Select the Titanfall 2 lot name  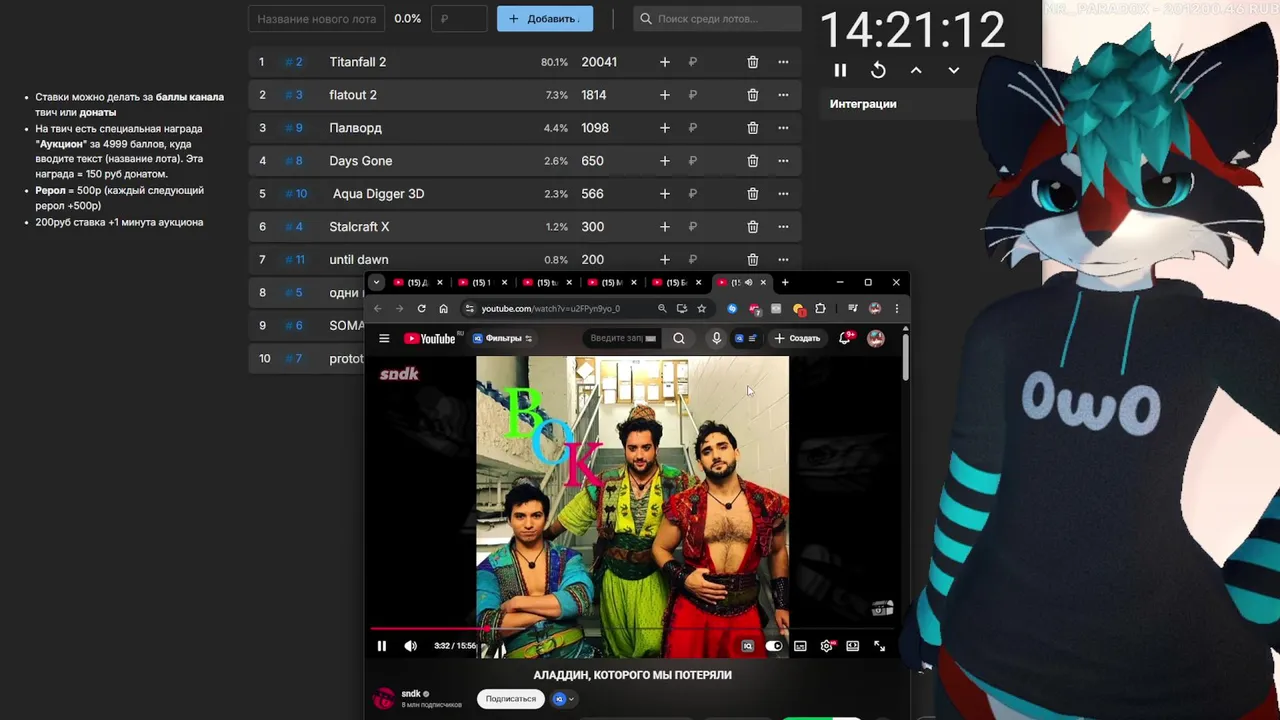[357, 62]
